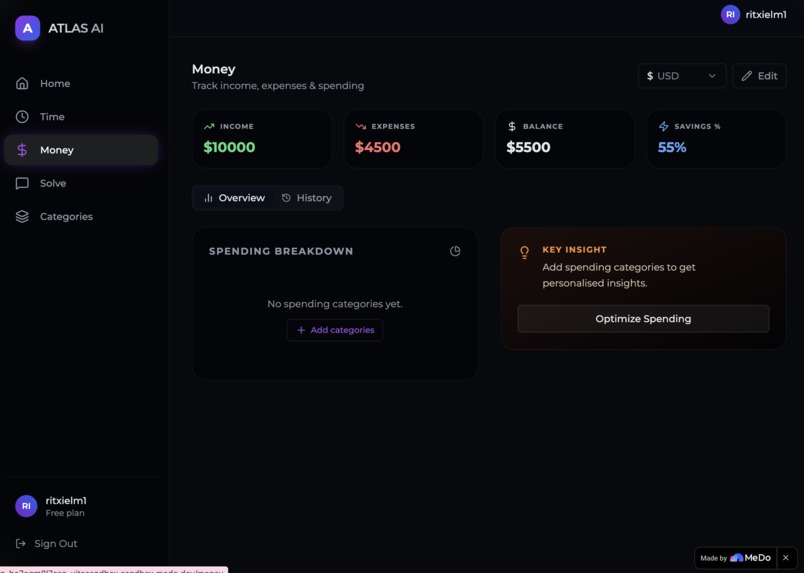Image resolution: width=804 pixels, height=573 pixels.
Task: Open Home in the sidebar
Action: coord(81,84)
